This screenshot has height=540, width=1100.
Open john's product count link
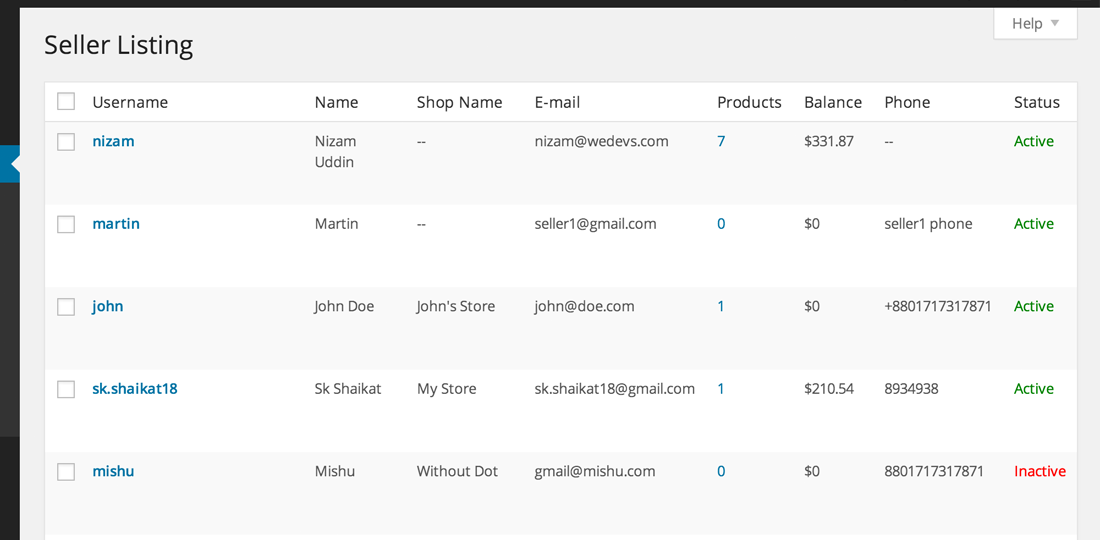(721, 306)
